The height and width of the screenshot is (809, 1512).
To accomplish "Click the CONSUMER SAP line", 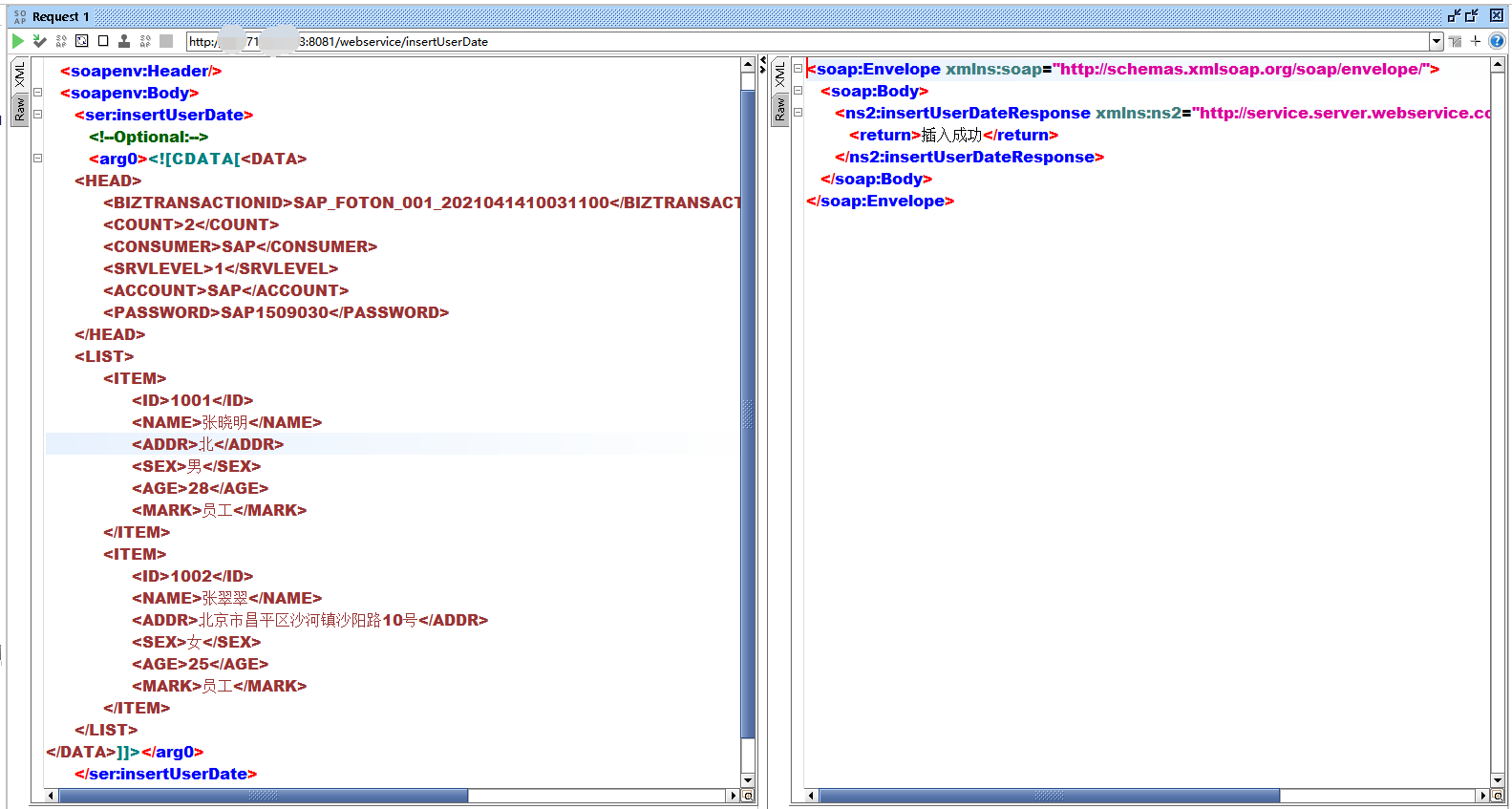I will click(241, 246).
